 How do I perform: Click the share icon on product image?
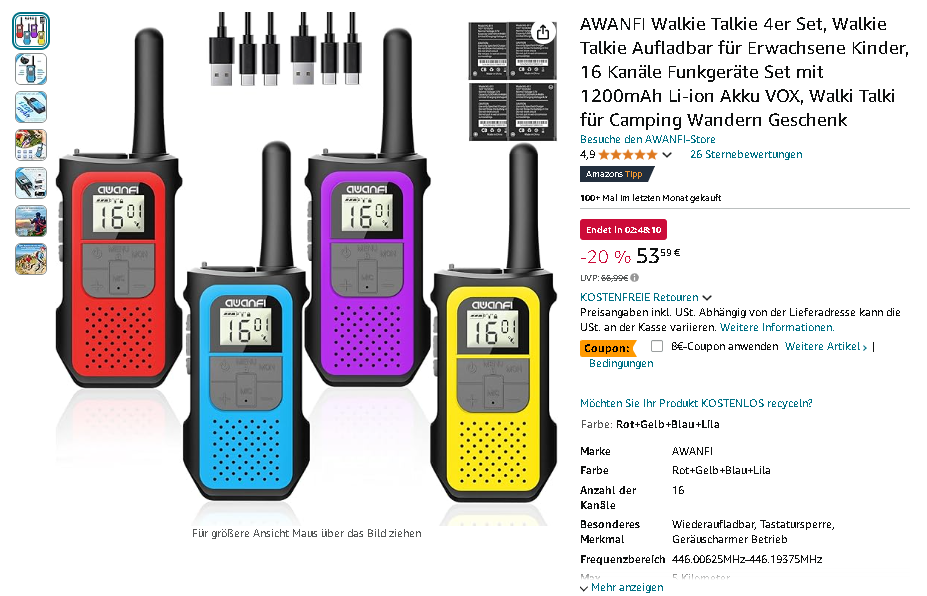click(543, 32)
